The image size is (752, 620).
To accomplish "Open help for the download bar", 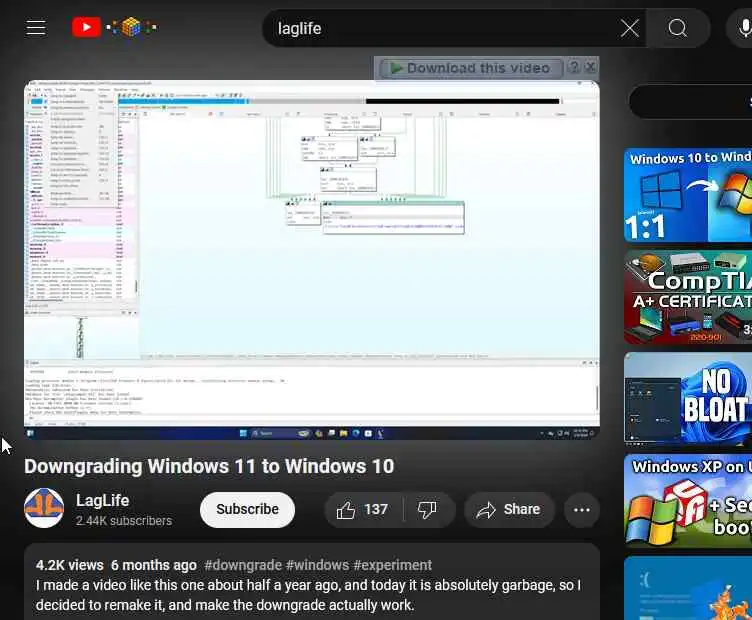I will click(x=574, y=67).
